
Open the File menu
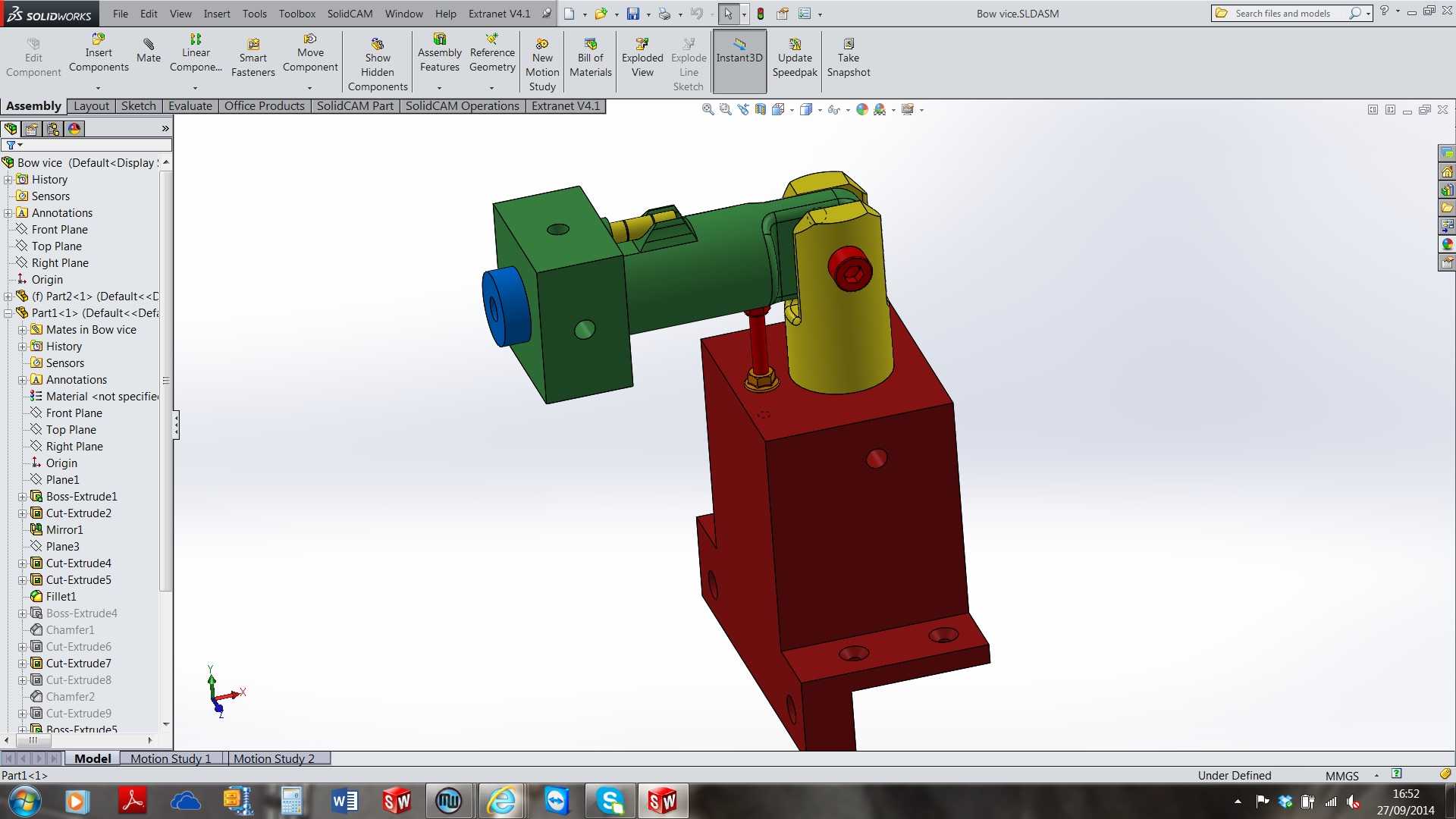[121, 14]
